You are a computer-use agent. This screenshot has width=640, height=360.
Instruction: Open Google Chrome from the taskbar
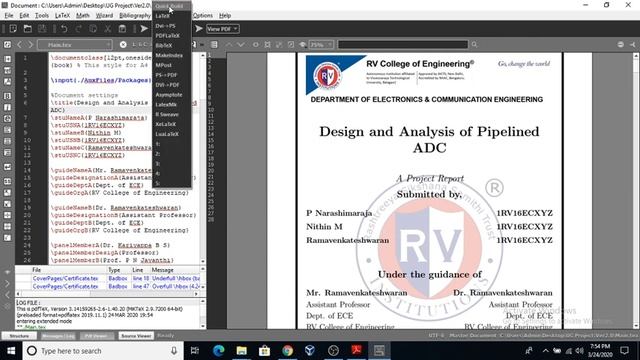[287, 351]
